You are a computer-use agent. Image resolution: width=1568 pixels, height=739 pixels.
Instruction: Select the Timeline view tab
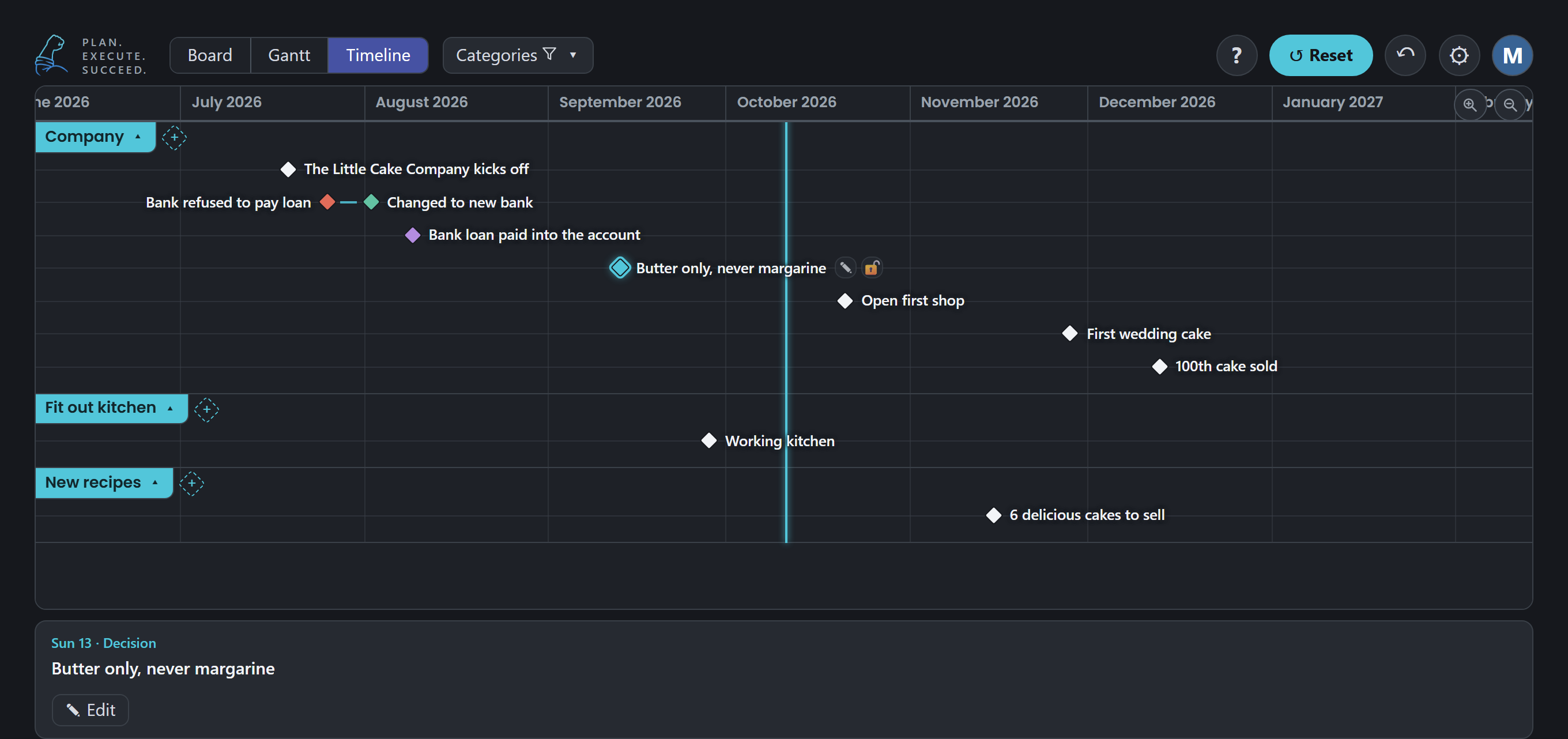(378, 55)
